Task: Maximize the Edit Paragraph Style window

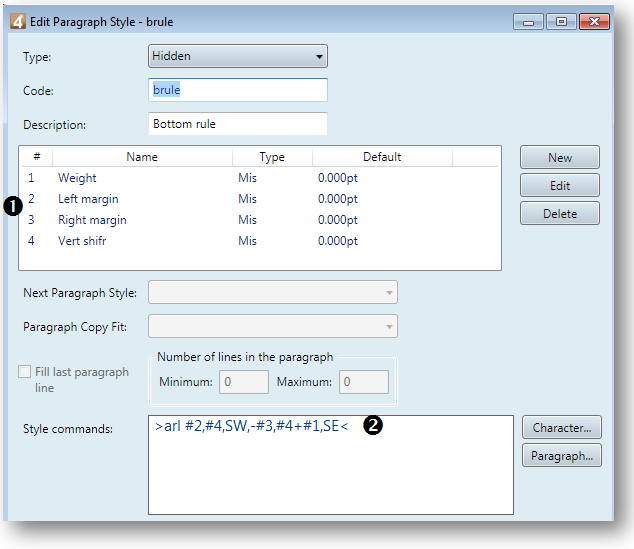Action: [561, 22]
